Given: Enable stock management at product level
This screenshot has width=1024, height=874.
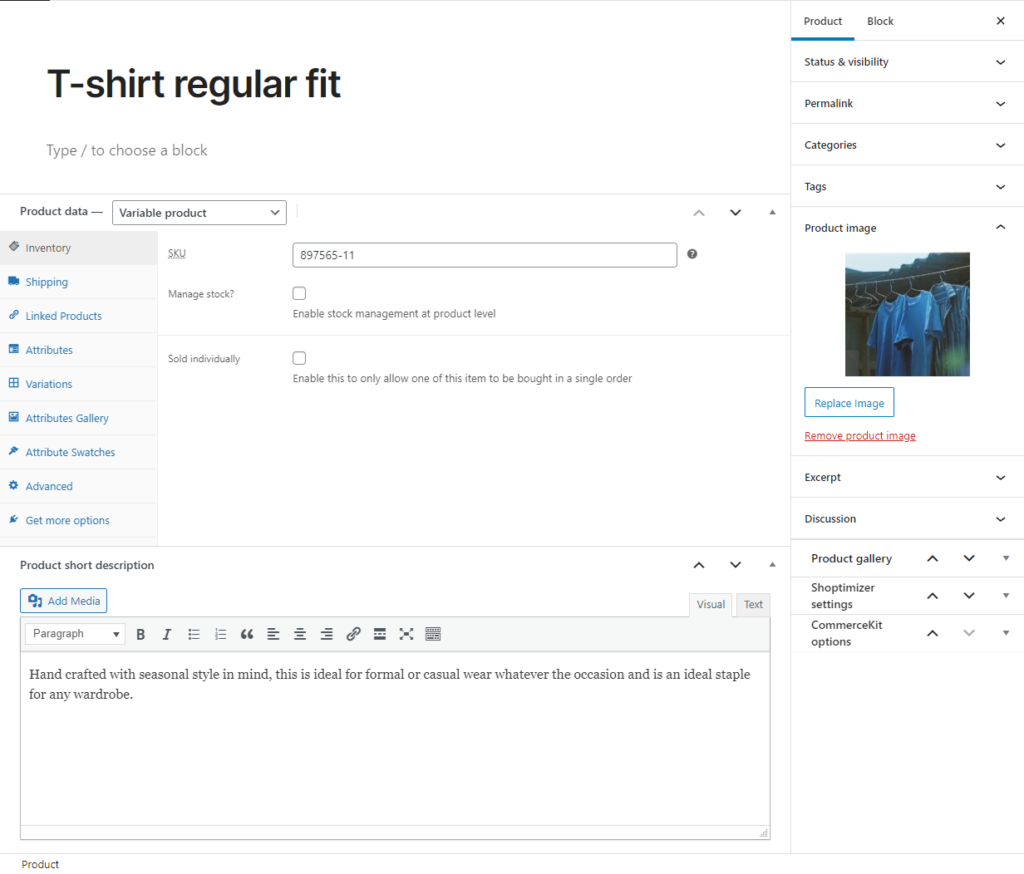Looking at the screenshot, I should pos(299,292).
